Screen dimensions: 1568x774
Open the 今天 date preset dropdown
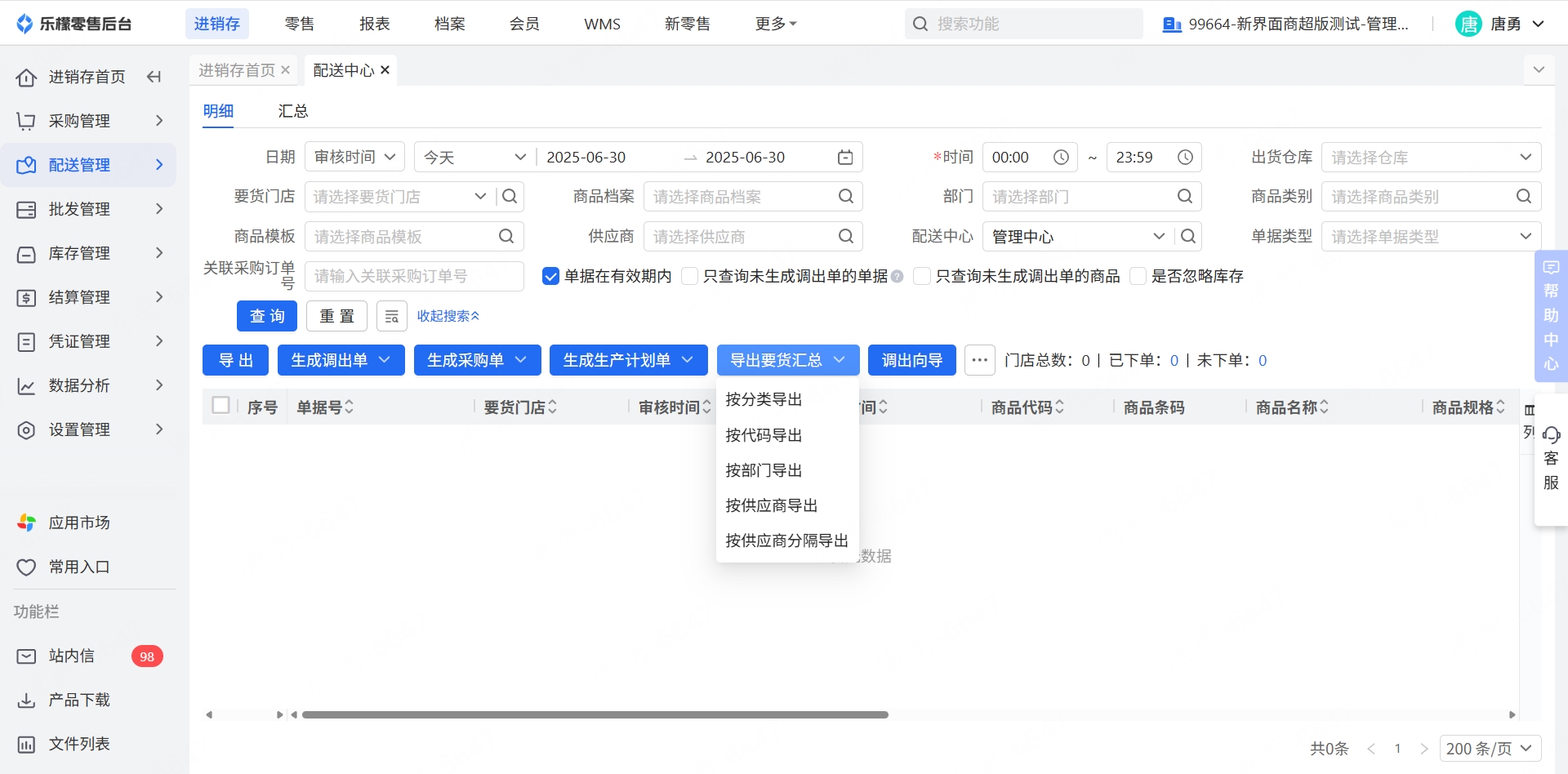[474, 158]
